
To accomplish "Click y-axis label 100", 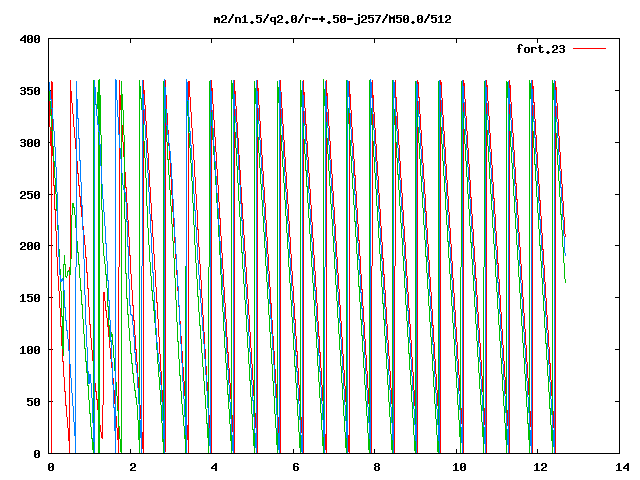I will (x=30, y=350).
